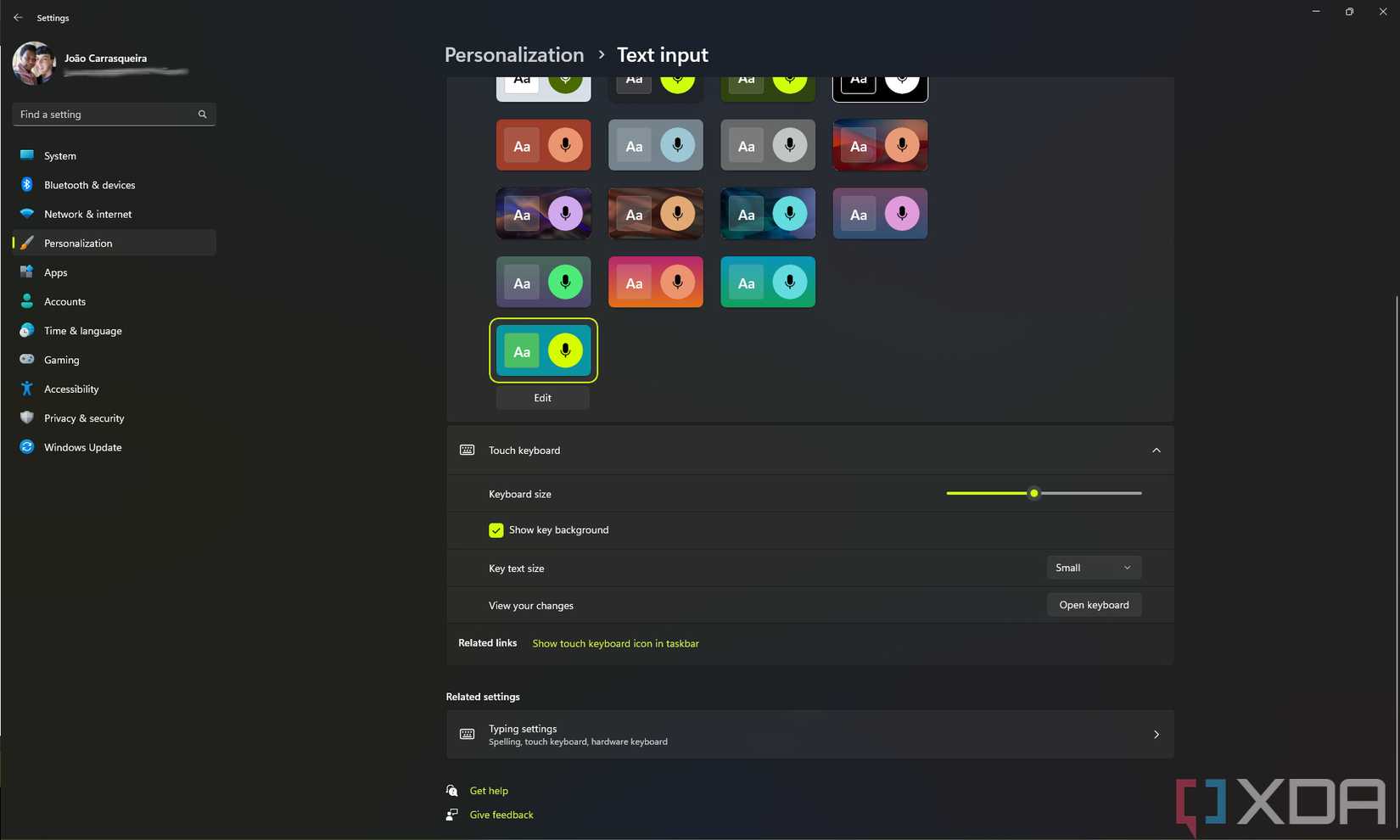Open Bluetooth & devices category

pyautogui.click(x=115, y=185)
